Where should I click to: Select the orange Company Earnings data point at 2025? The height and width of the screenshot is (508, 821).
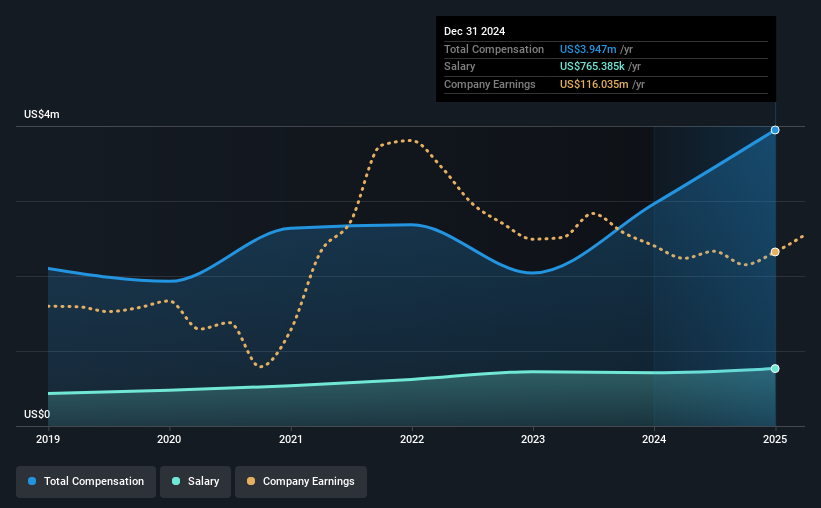(x=775, y=252)
